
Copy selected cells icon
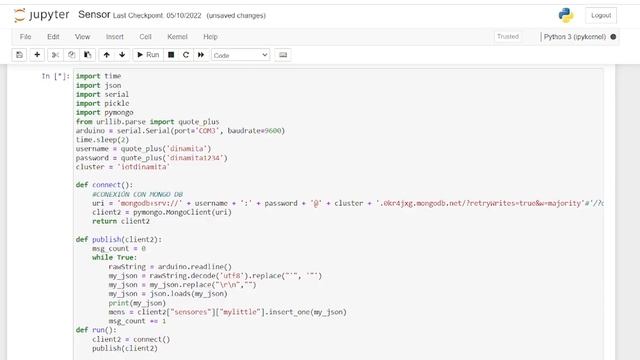click(71, 55)
